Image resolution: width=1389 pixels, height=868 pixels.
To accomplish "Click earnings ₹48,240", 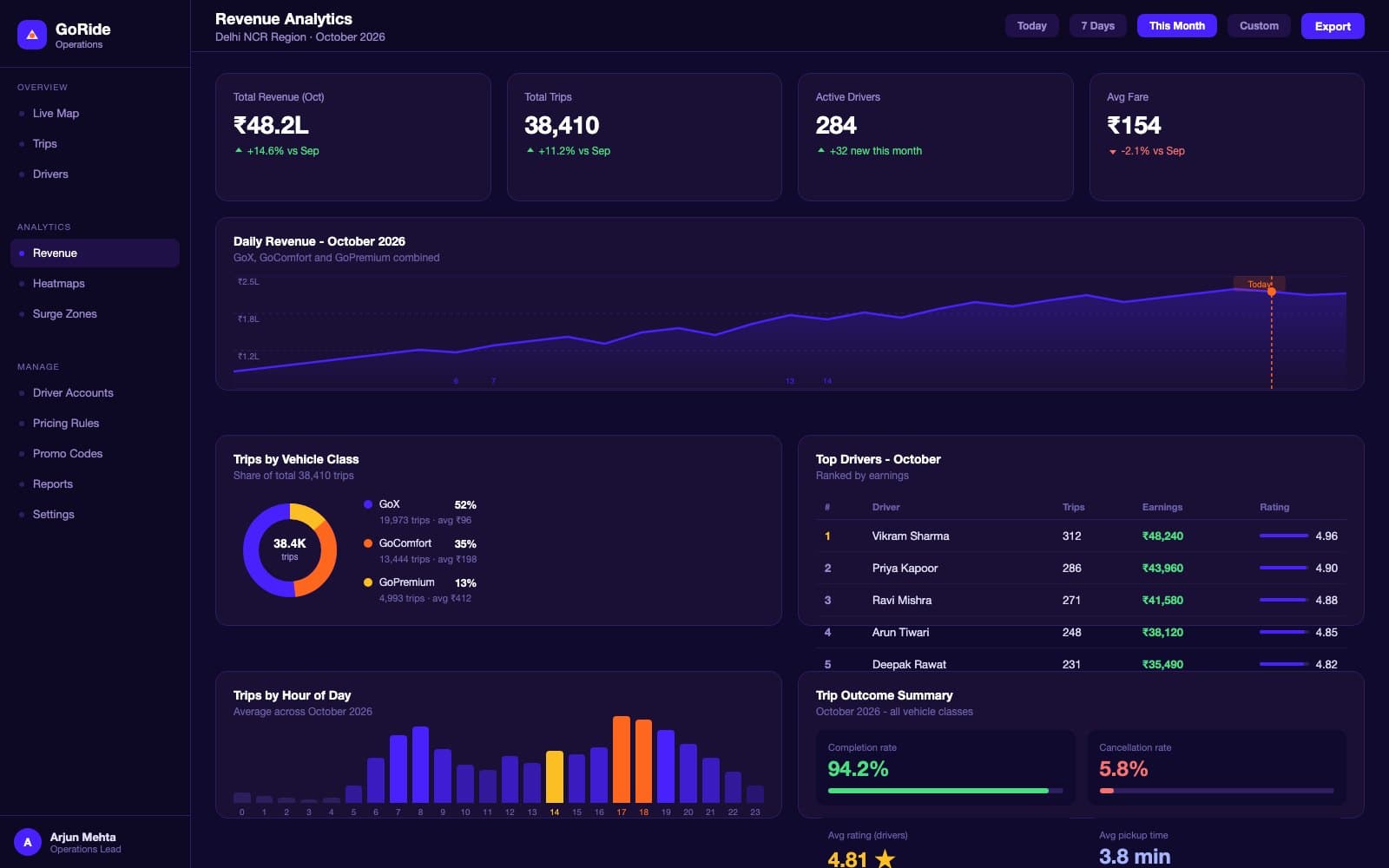I will pos(1162,536).
